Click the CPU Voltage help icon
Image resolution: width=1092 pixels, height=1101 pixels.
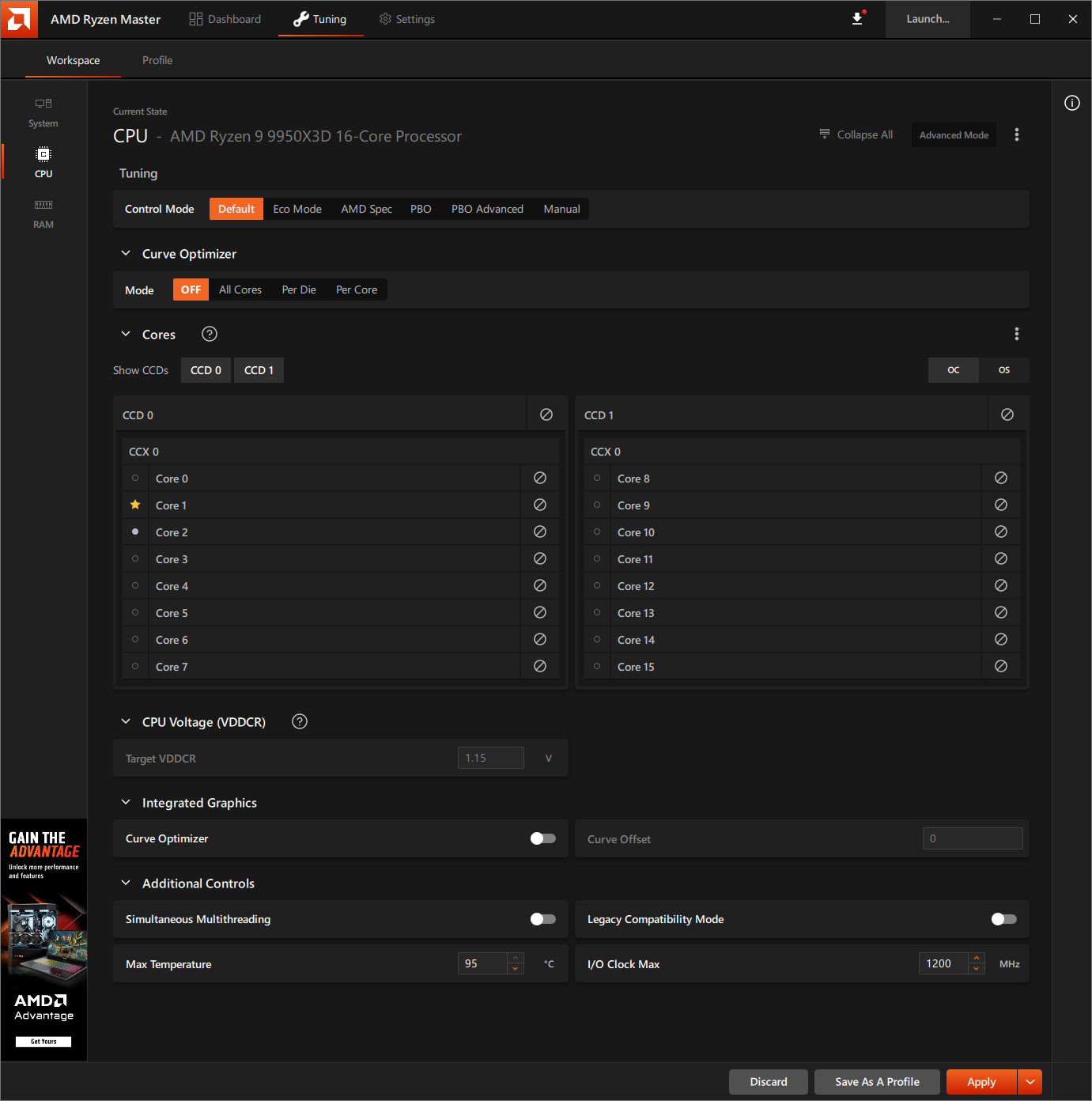(300, 721)
